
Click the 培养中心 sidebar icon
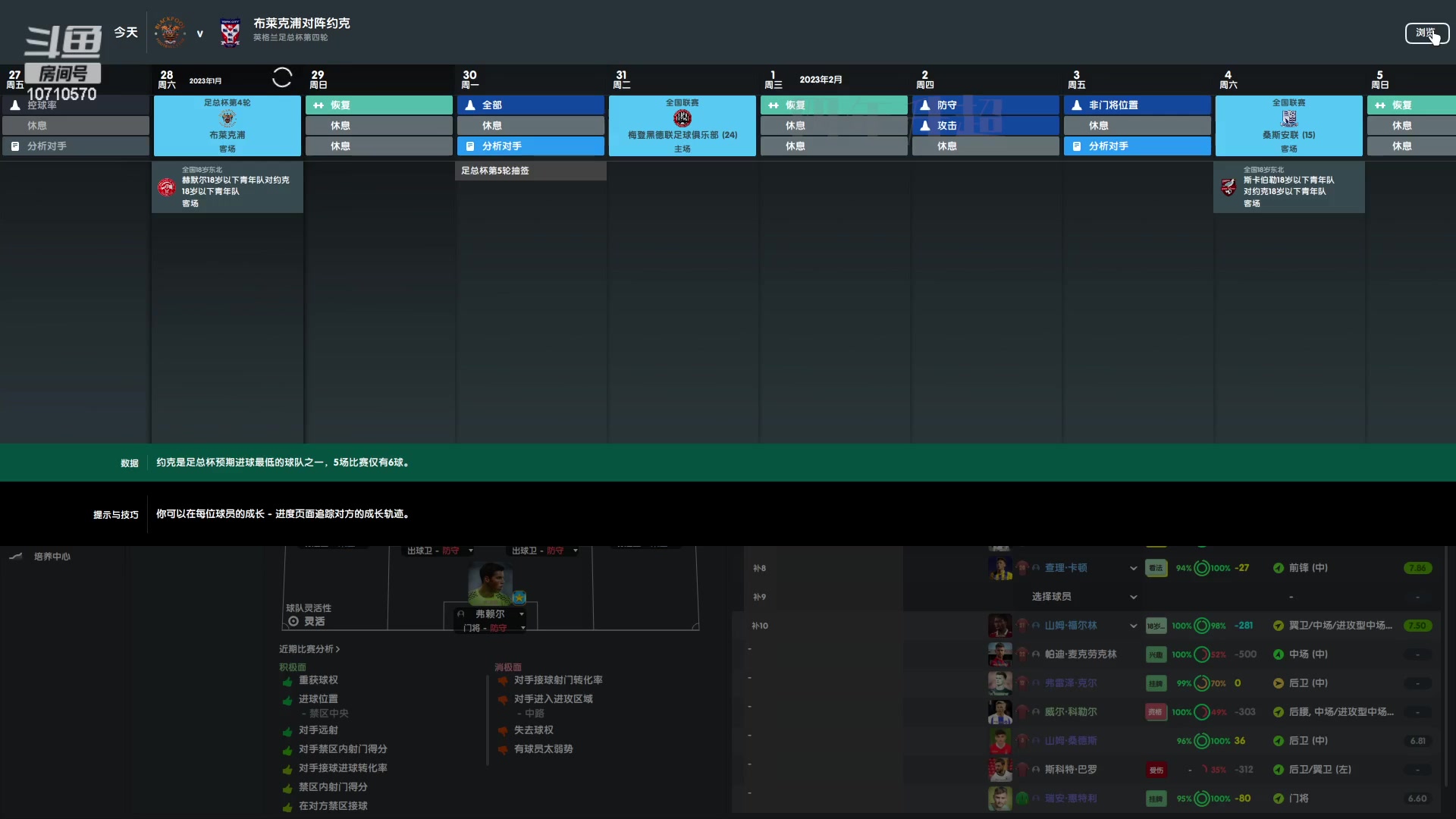click(16, 557)
